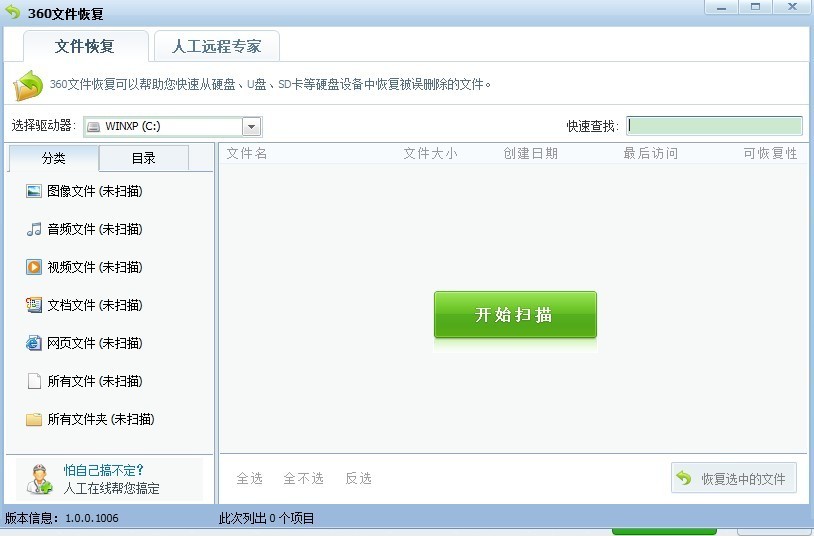Click the 反选 link
814x536 pixels.
click(358, 478)
